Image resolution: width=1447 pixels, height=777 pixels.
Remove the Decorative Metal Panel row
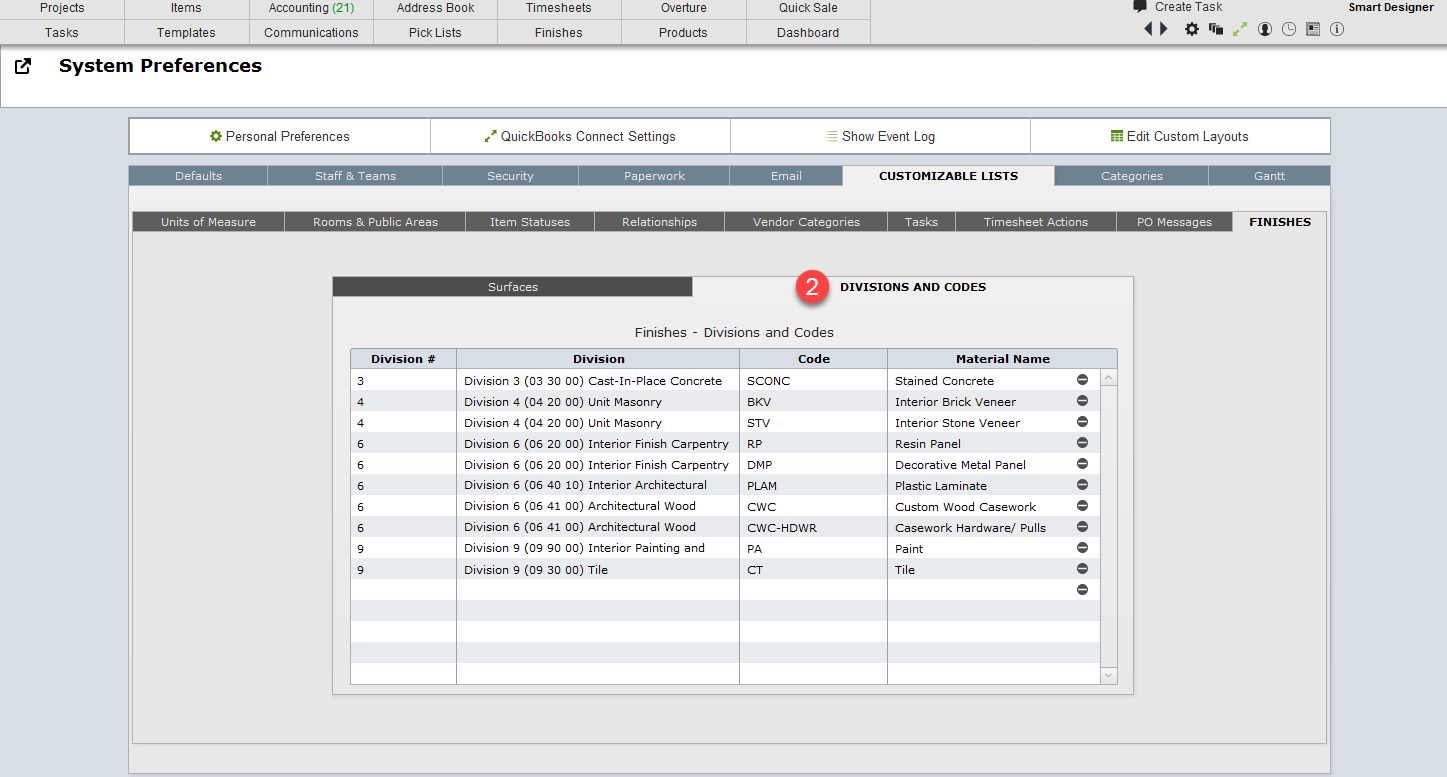[1082, 464]
